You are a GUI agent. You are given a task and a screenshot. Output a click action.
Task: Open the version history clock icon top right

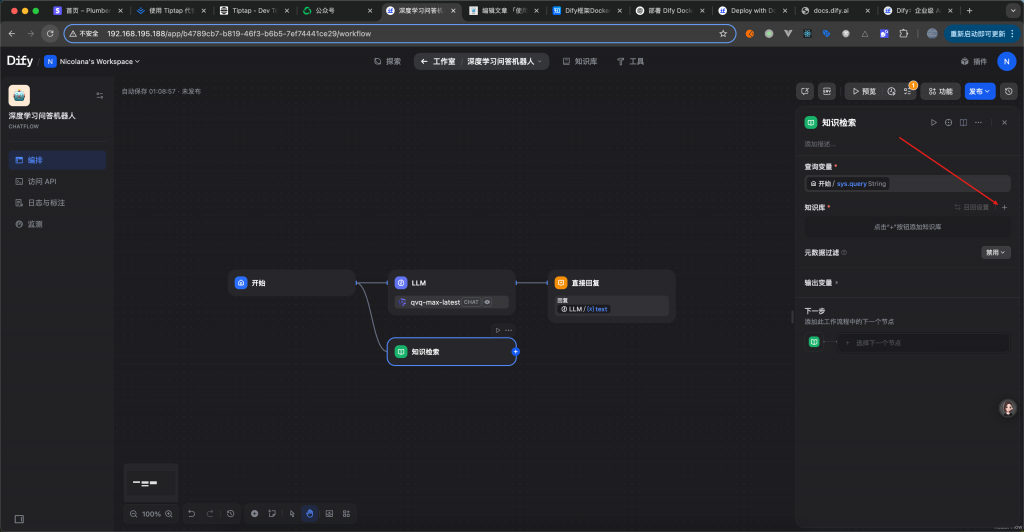tap(1009, 91)
